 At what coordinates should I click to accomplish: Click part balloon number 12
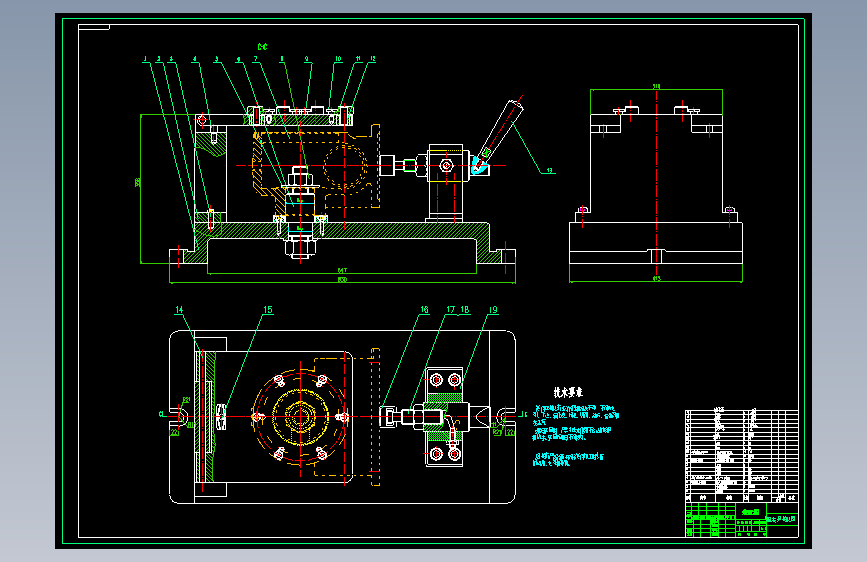click(x=373, y=59)
